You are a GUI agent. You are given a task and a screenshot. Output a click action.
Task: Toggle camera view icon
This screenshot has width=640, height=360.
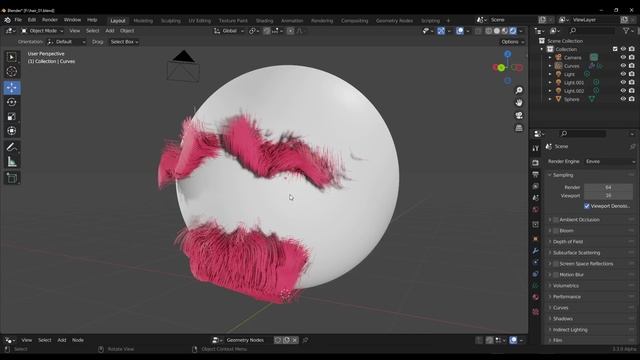click(519, 116)
